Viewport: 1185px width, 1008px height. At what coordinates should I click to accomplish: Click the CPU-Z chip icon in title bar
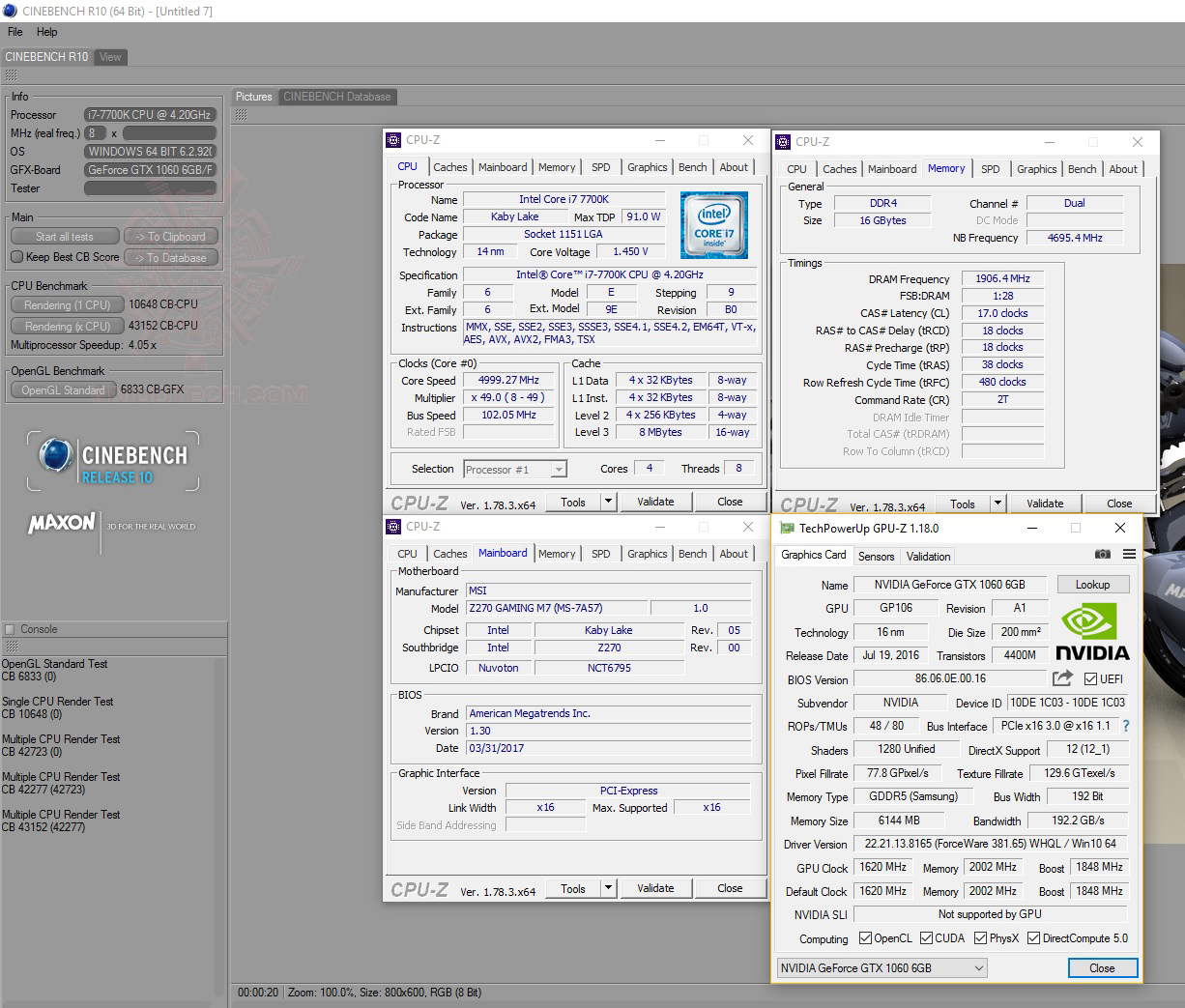[392, 140]
